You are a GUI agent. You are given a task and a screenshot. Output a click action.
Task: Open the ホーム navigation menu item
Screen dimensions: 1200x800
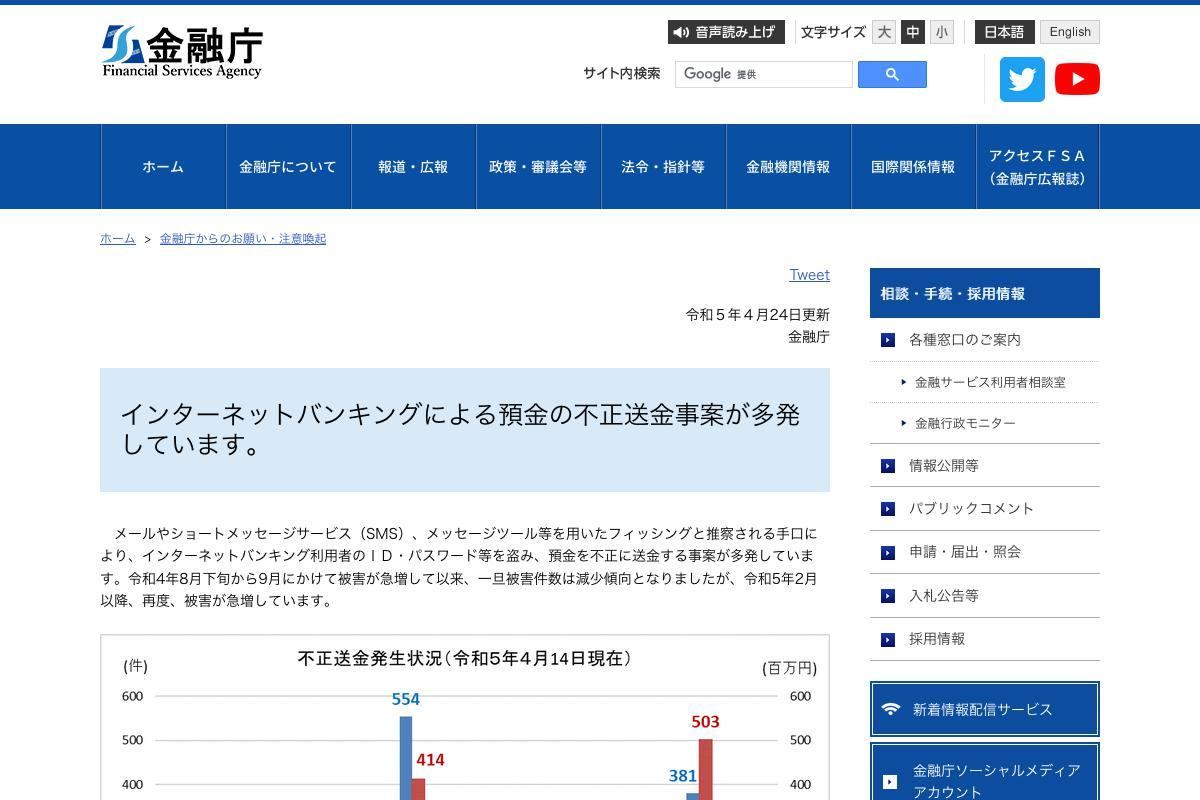point(163,167)
